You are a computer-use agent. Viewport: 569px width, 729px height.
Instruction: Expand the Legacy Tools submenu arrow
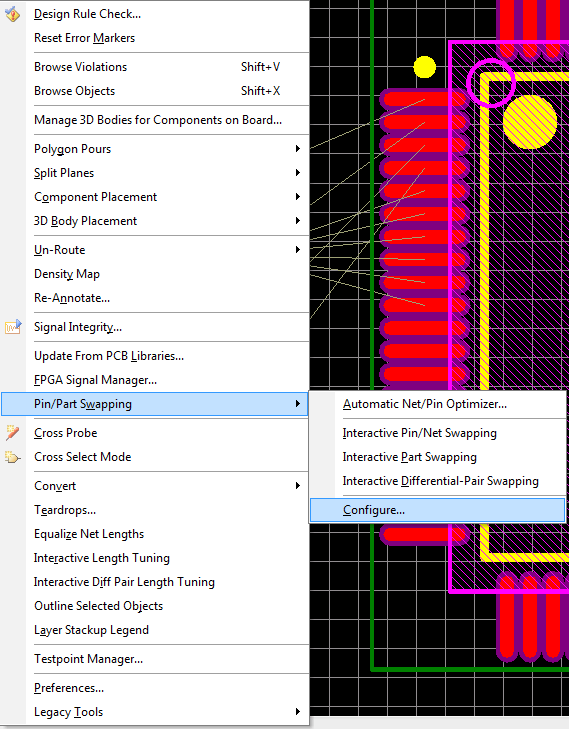pyautogui.click(x=298, y=712)
